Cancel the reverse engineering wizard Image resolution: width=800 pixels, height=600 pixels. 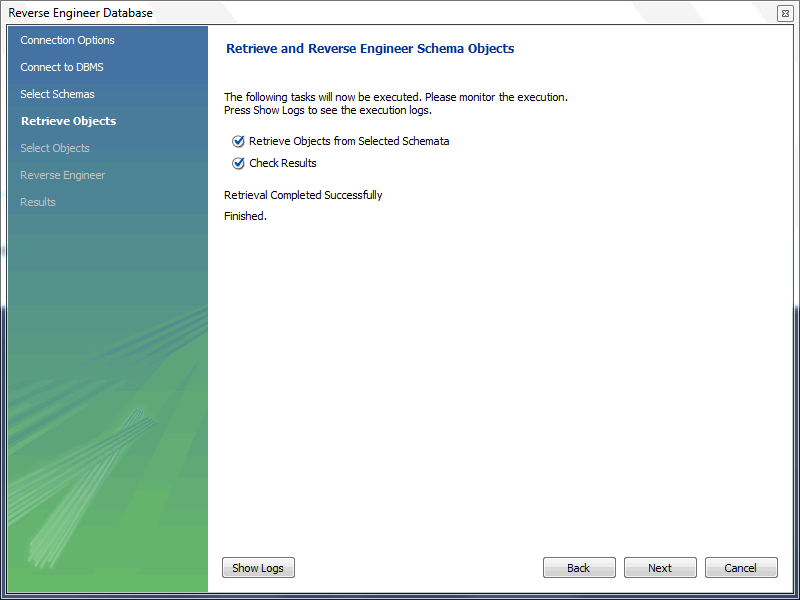(741, 568)
